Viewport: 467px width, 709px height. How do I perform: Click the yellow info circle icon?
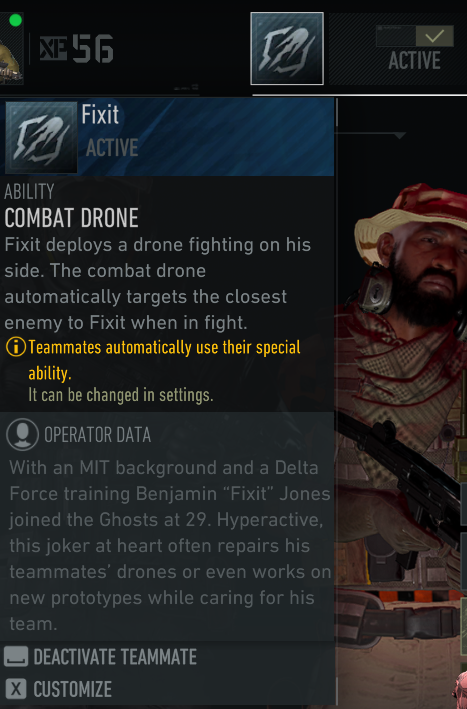pyautogui.click(x=16, y=347)
